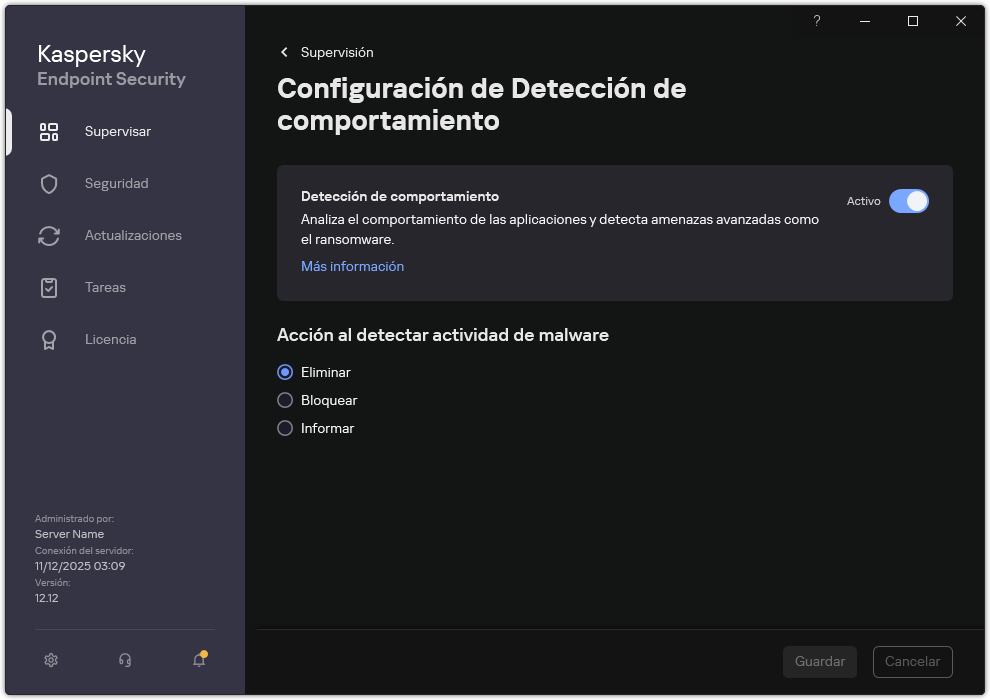The image size is (990, 700).
Task: Open the Tareas menu entry
Action: [104, 287]
